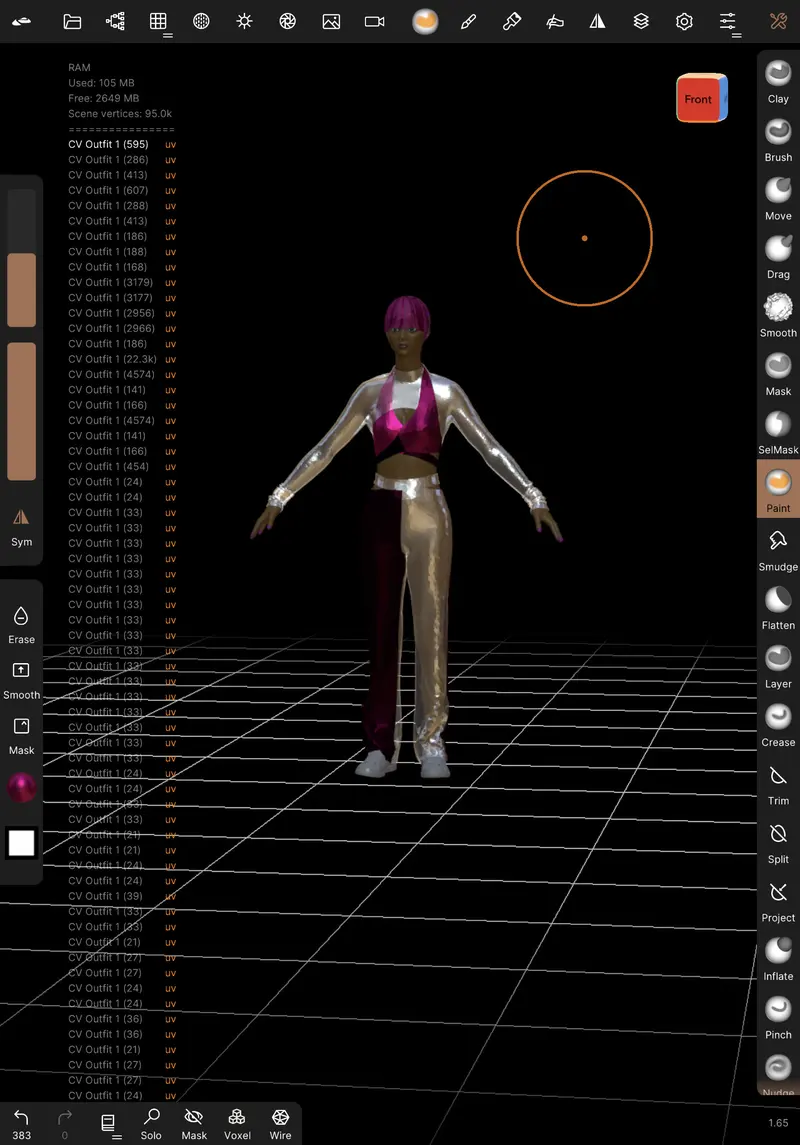Click the Front view cube
The height and width of the screenshot is (1145, 800).
click(701, 98)
